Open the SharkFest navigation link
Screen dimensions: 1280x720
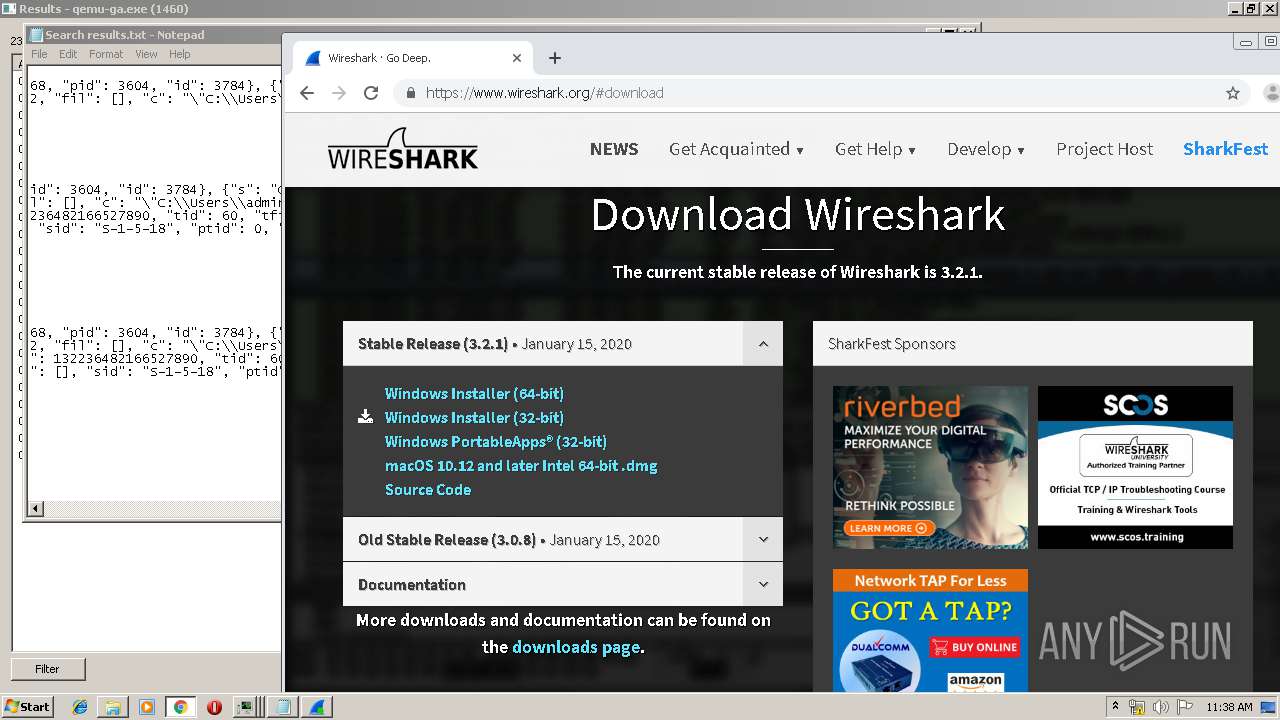point(1225,149)
